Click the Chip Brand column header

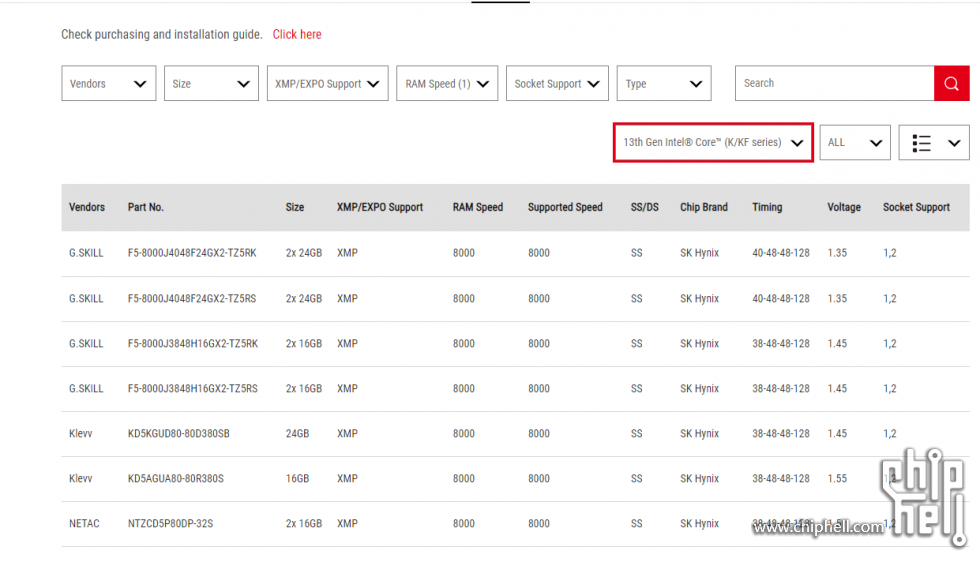(x=704, y=207)
